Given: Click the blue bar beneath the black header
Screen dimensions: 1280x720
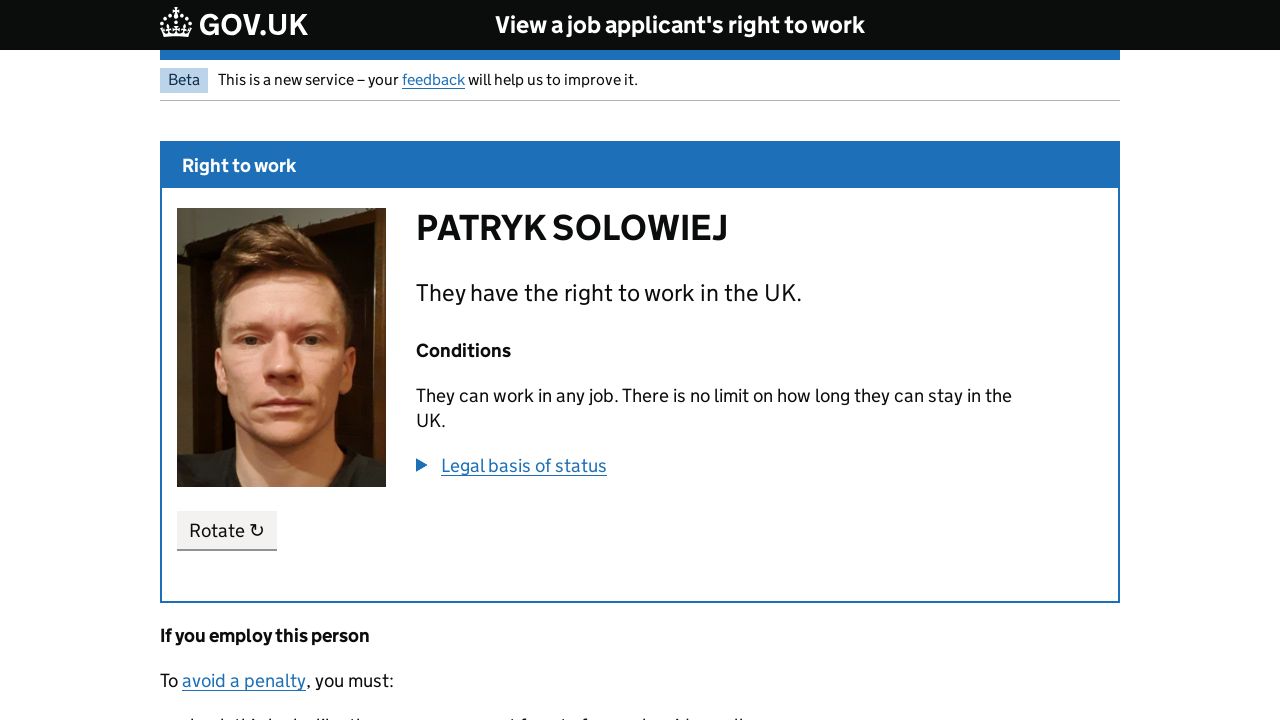Looking at the screenshot, I should tap(640, 55).
